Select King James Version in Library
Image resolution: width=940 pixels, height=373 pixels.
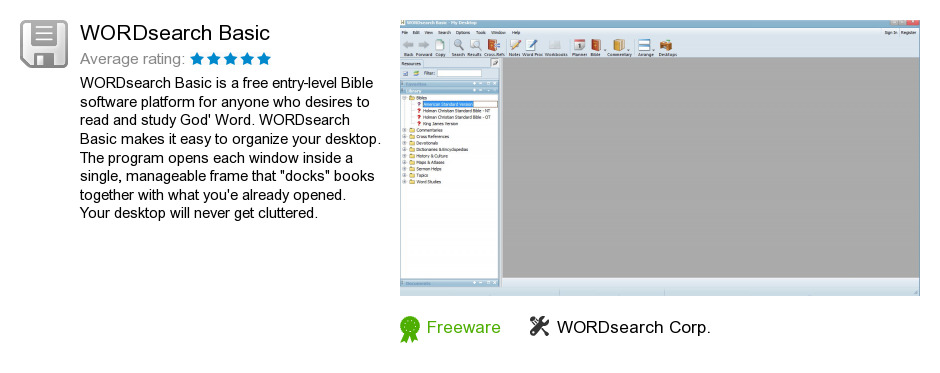click(x=440, y=124)
